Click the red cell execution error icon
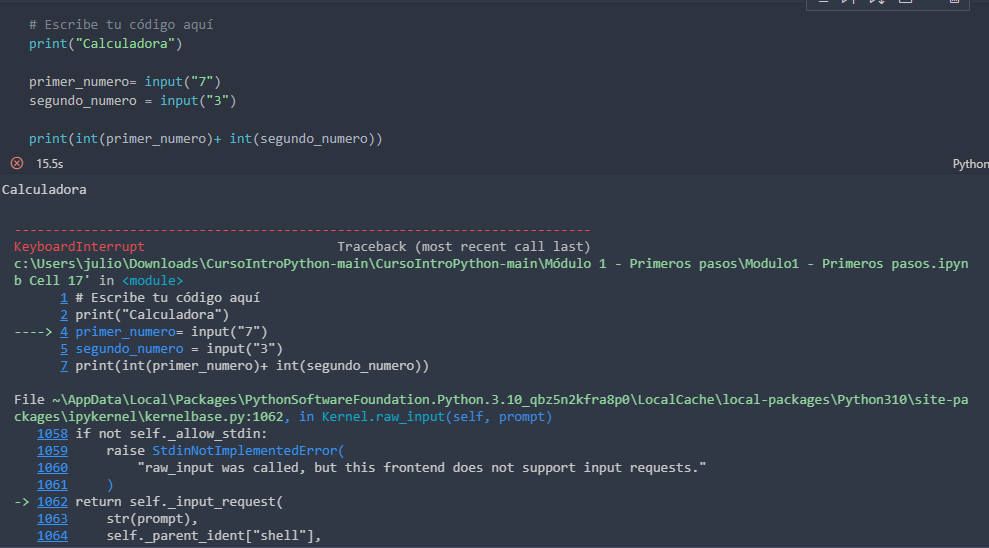This screenshot has height=548, width=989. 17,163
